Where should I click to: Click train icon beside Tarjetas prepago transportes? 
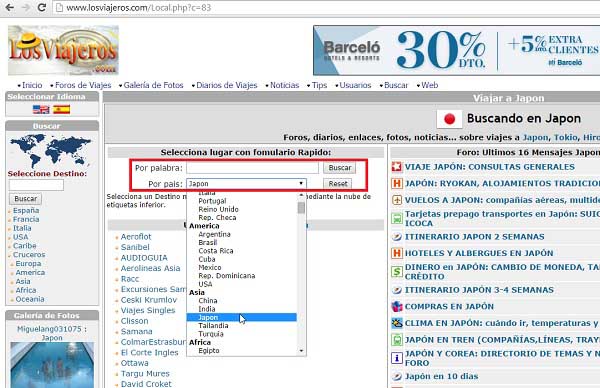(x=397, y=218)
